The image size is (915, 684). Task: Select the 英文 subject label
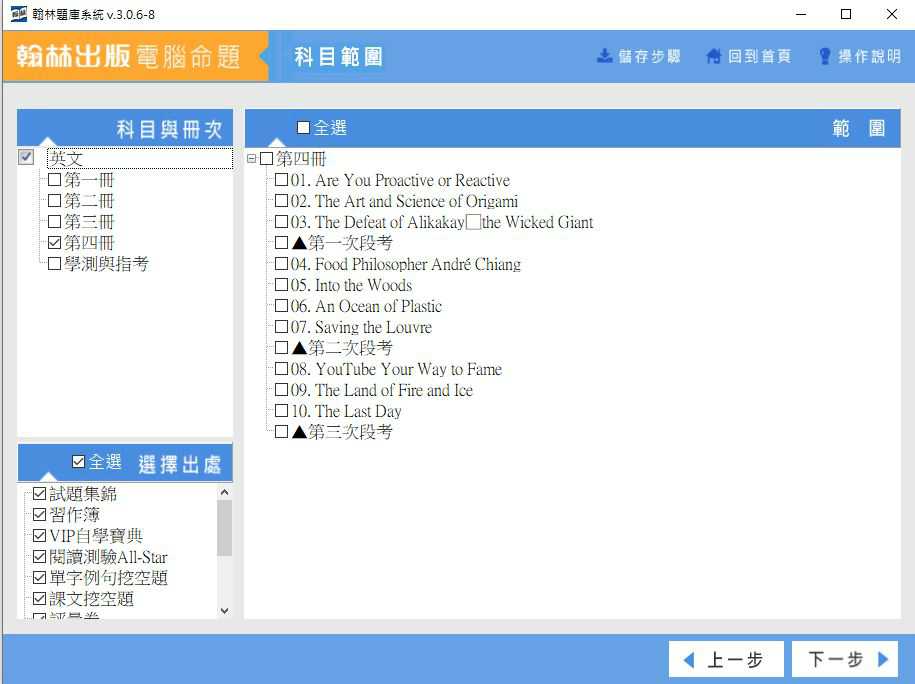[x=140, y=158]
